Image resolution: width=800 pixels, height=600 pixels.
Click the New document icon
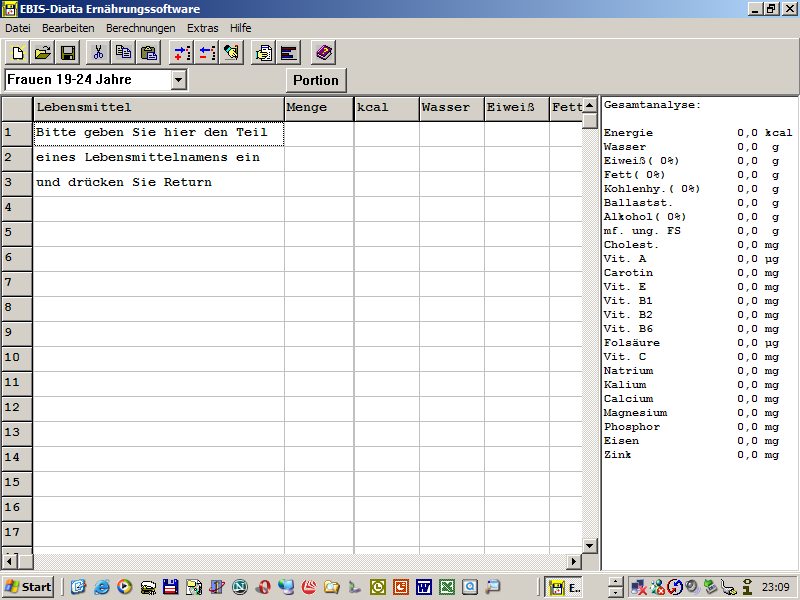17,53
